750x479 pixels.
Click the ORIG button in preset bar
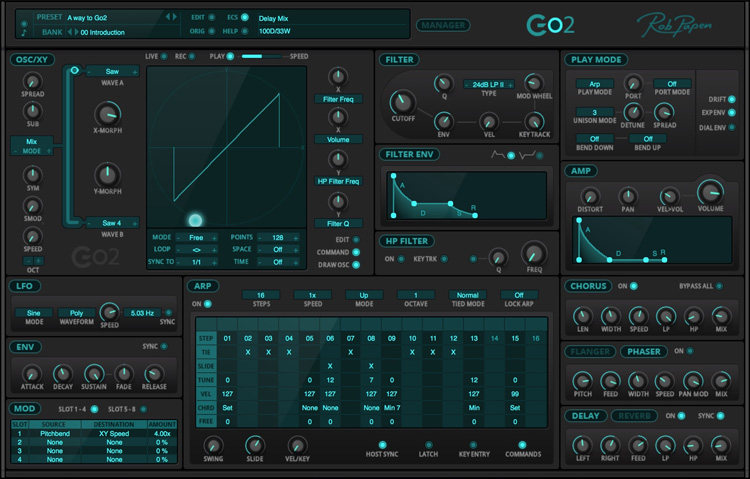click(x=211, y=31)
